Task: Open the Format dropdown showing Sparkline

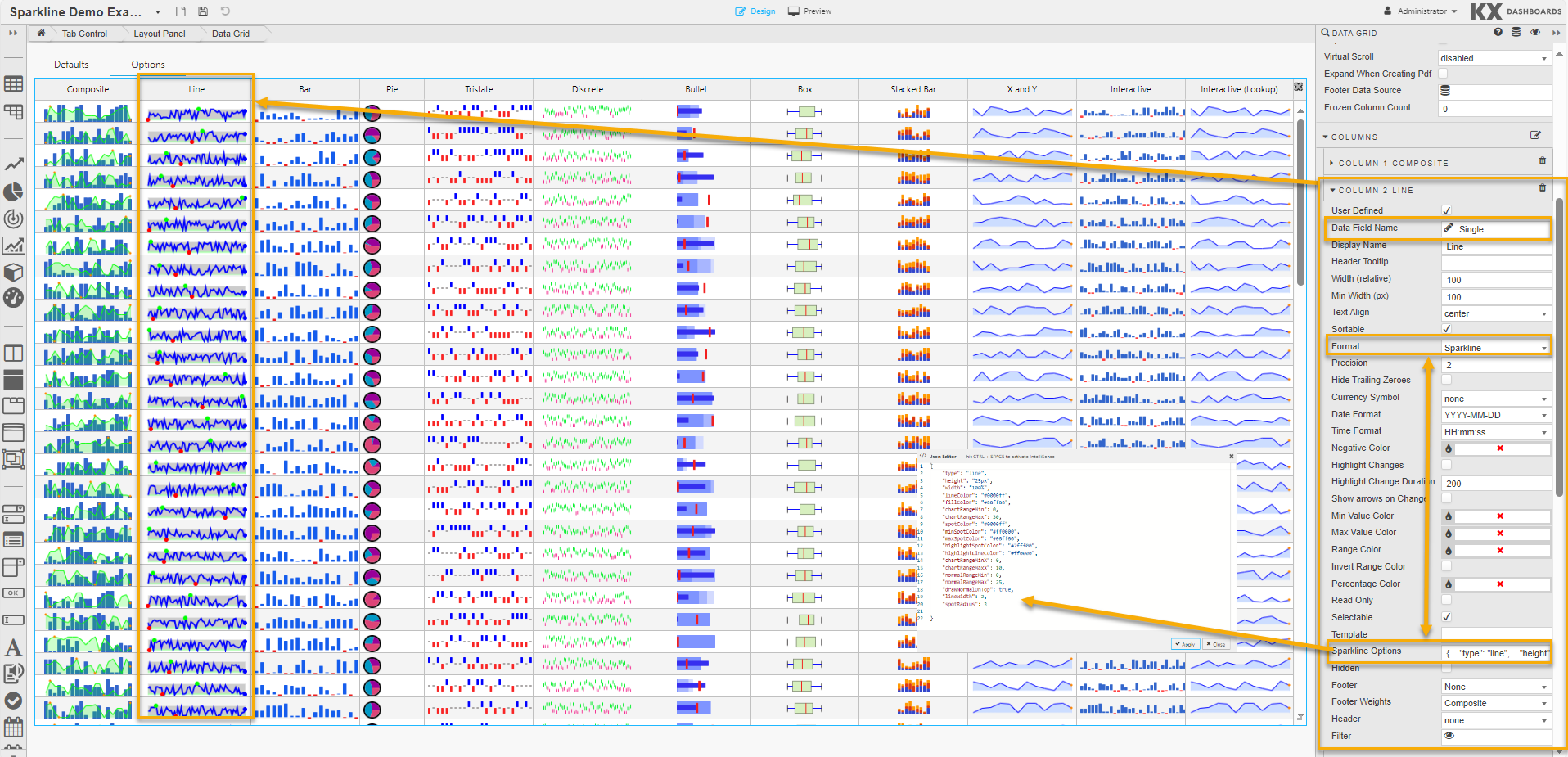Action: 1495,348
